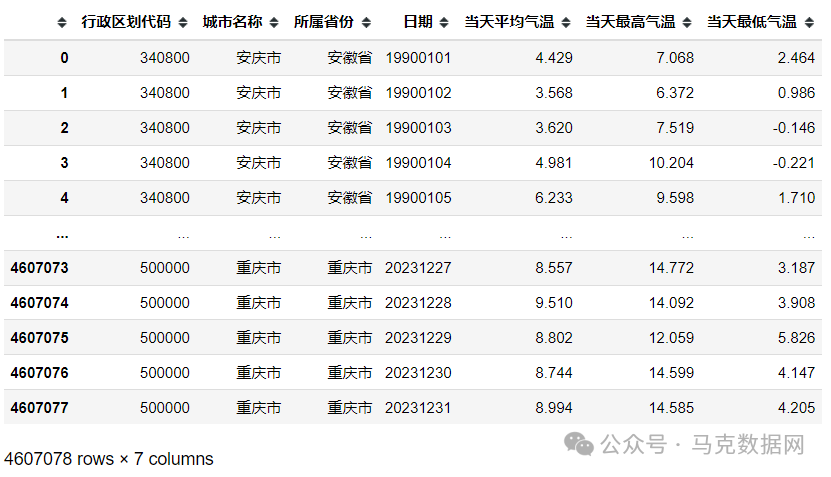Sort by the index column arrows
The width and height of the screenshot is (831, 477).
[62, 22]
